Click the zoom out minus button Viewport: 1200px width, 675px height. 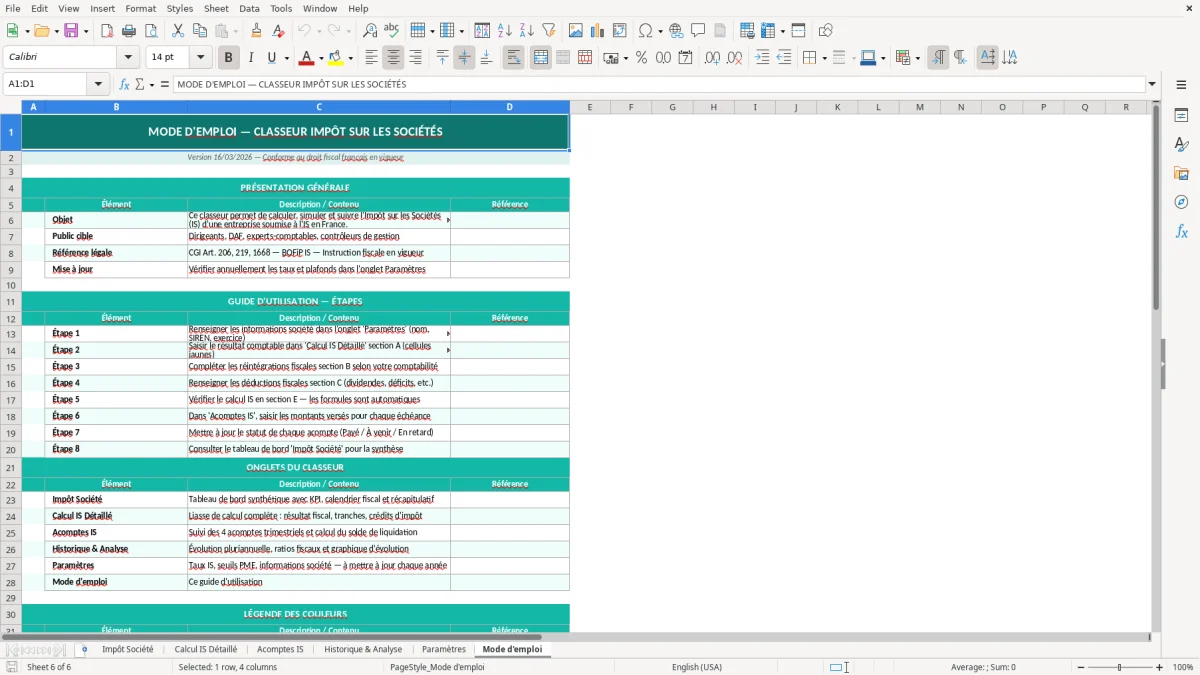pyautogui.click(x=1079, y=667)
